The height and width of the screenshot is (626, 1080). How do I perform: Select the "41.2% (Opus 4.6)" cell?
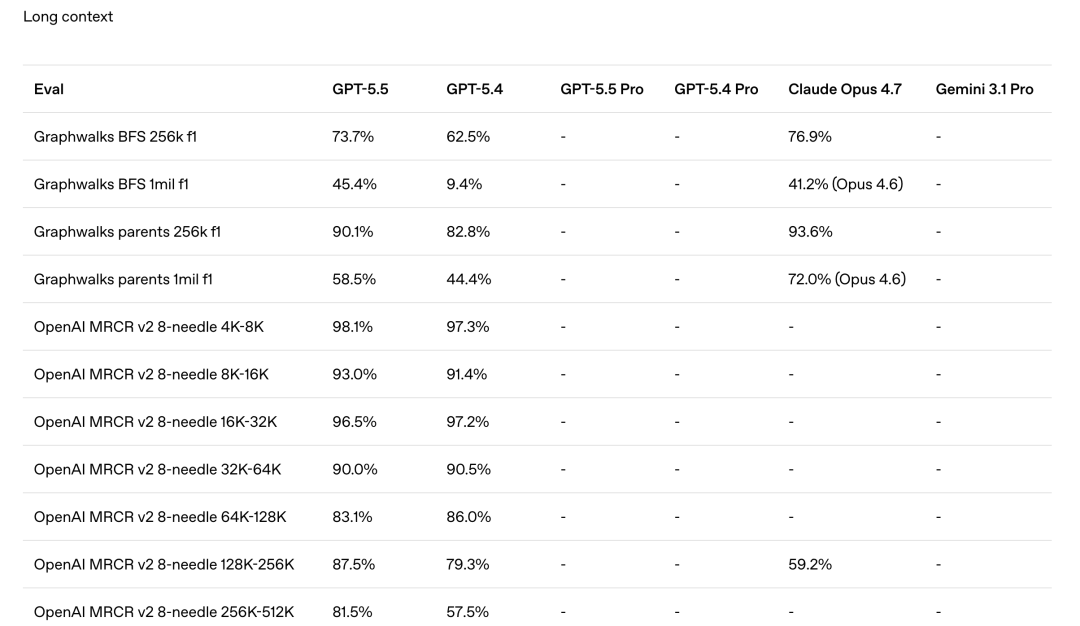(x=846, y=184)
